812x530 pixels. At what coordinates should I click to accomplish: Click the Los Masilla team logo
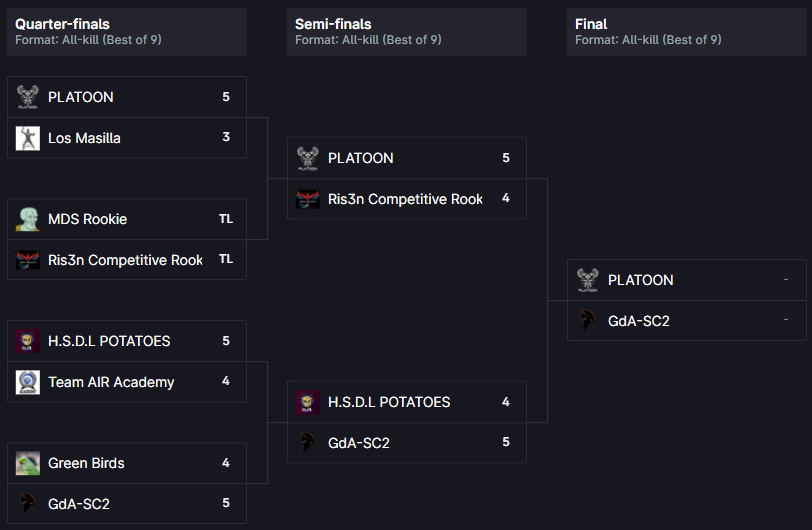click(x=28, y=138)
